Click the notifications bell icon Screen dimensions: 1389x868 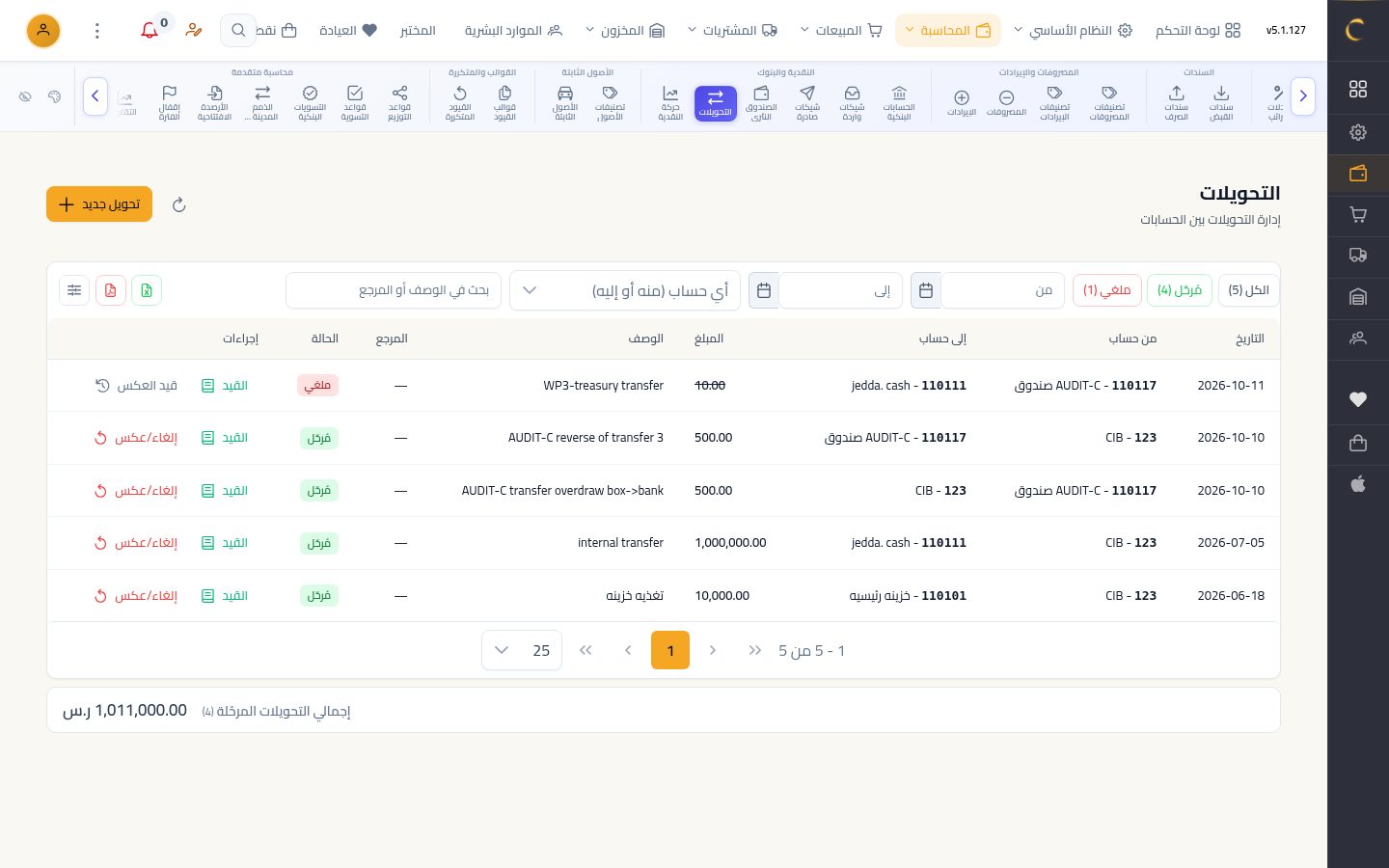[150, 31]
